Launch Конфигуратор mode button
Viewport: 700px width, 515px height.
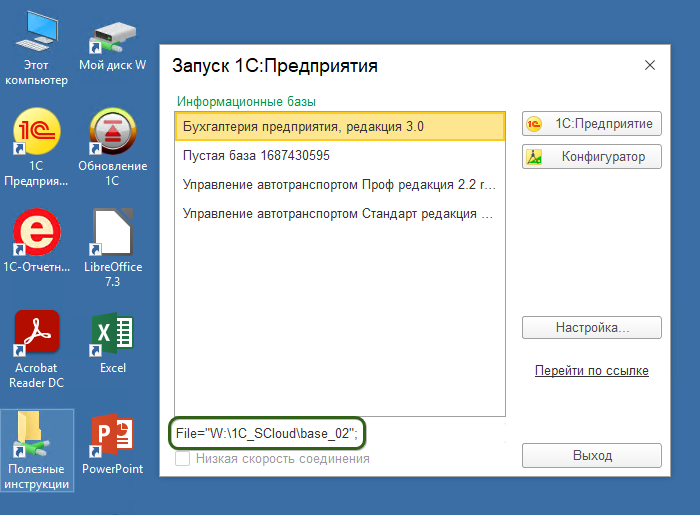click(592, 157)
